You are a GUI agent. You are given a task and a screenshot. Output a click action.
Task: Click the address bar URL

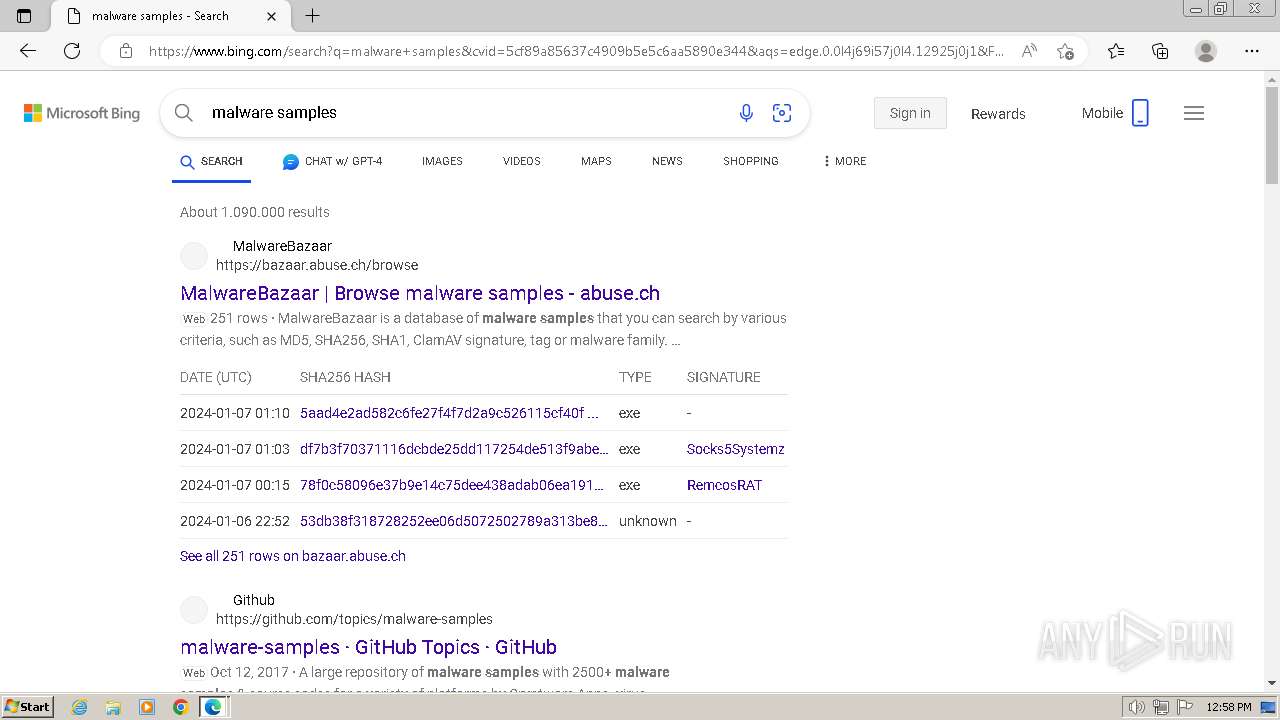576,51
